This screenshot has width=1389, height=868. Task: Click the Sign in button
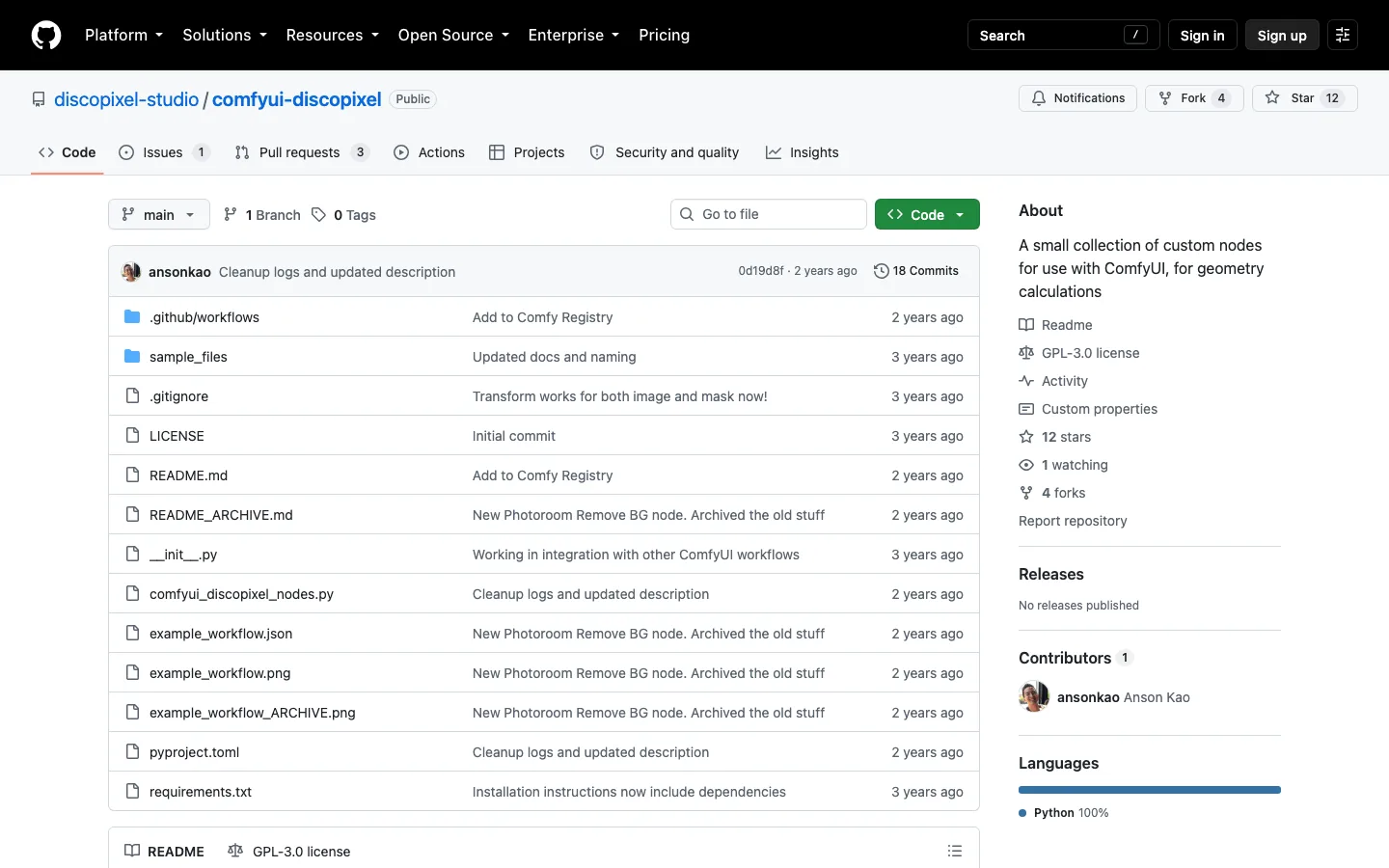(1202, 35)
